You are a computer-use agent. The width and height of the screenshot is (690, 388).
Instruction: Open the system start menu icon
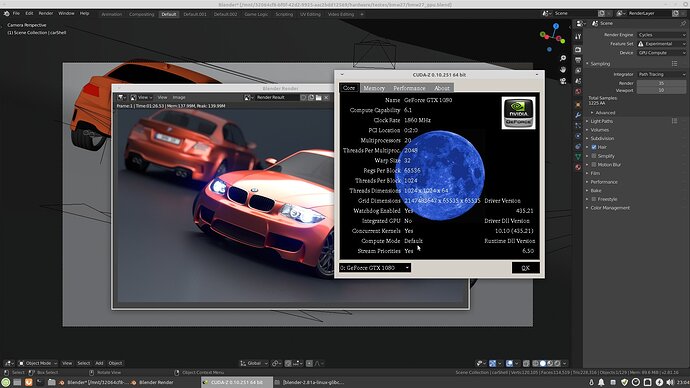pos(6,382)
